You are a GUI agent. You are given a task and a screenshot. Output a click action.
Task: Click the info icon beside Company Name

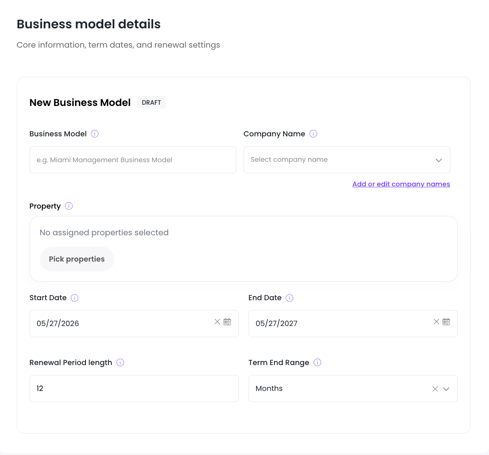[x=313, y=134]
